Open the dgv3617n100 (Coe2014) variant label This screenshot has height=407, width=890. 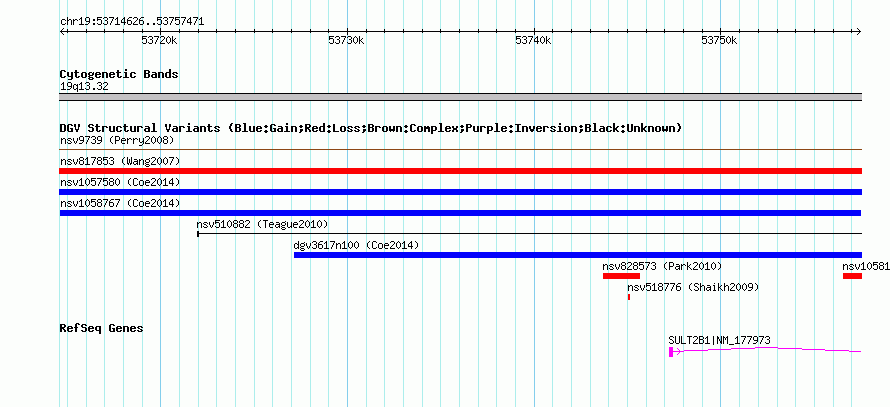(356, 245)
